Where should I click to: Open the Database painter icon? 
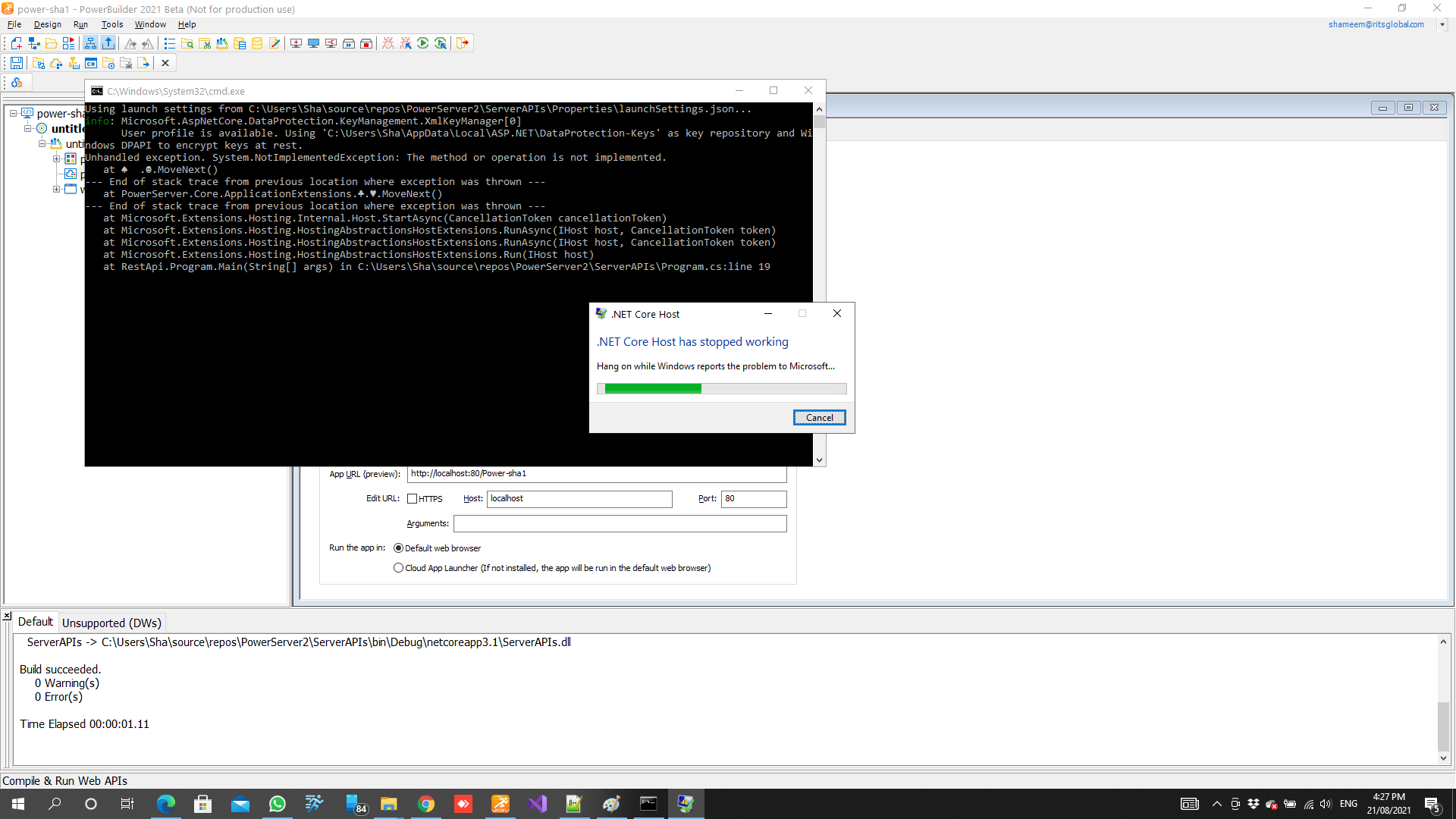point(257,43)
